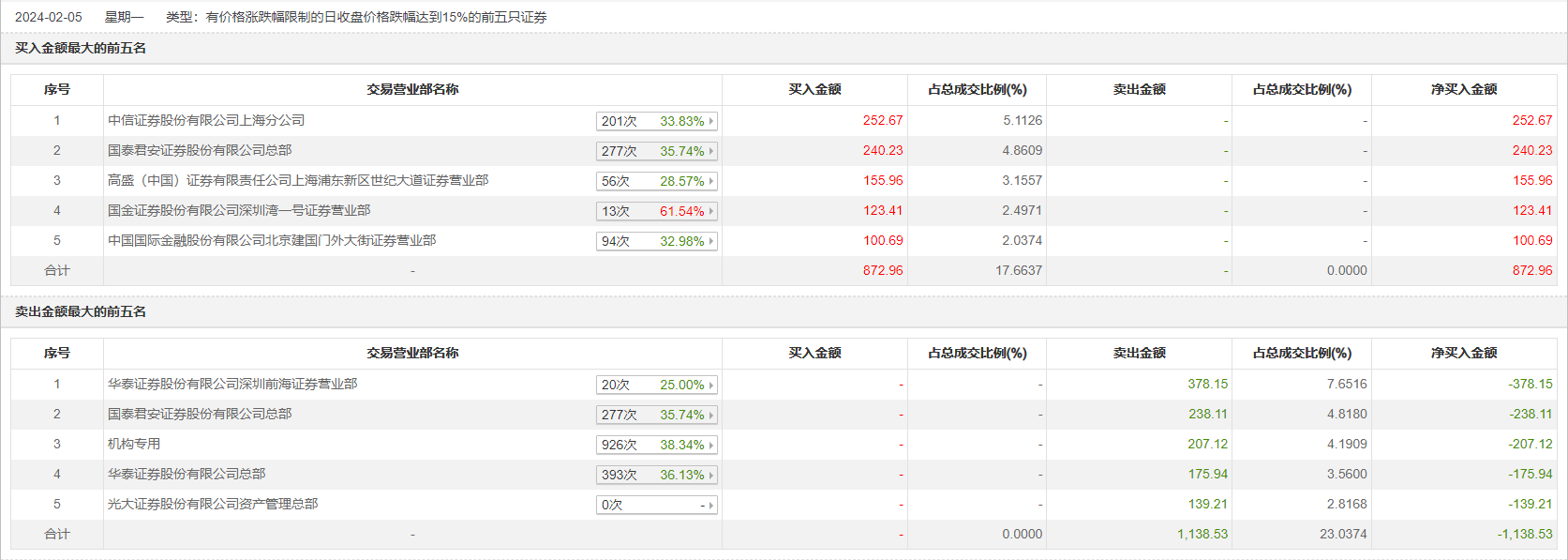Click the 卖出金额最大的前五名 section title
1568x560 pixels.
coord(81,311)
